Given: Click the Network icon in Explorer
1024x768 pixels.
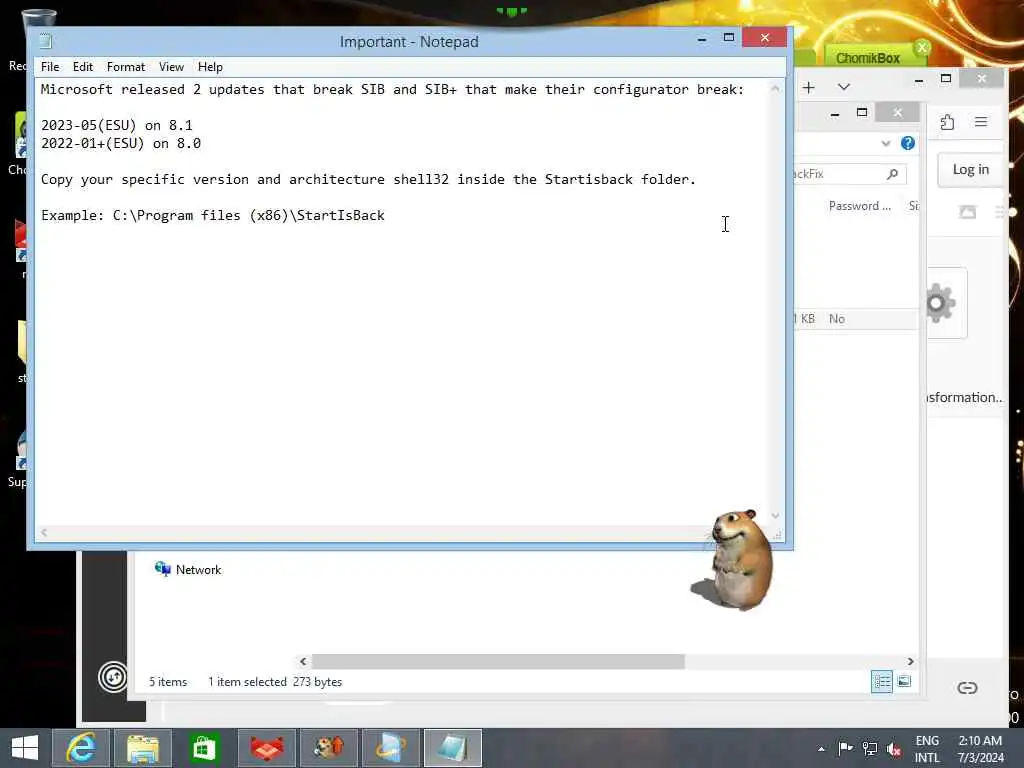Looking at the screenshot, I should (162, 569).
